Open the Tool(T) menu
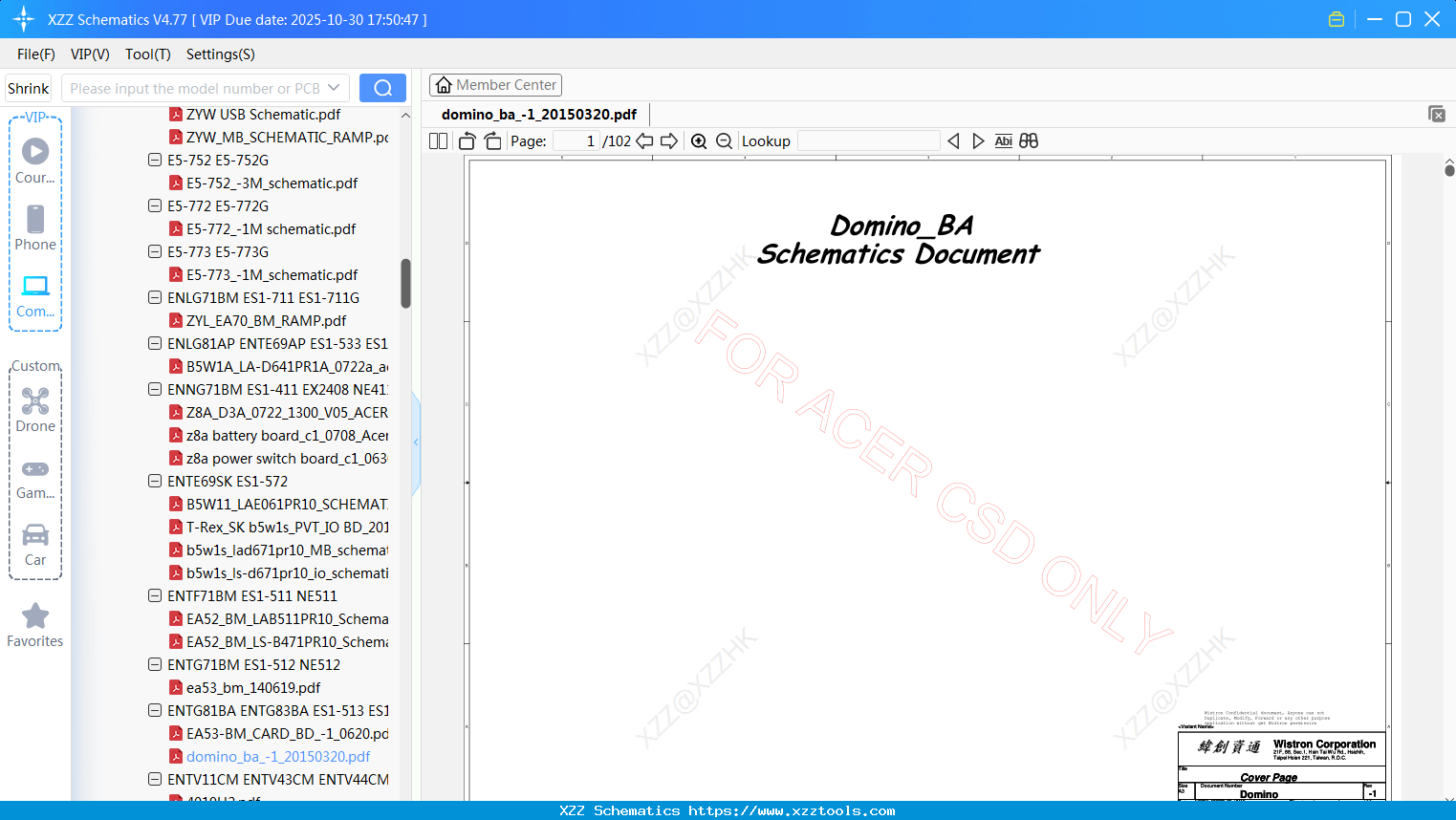This screenshot has width=1456, height=820. (148, 54)
